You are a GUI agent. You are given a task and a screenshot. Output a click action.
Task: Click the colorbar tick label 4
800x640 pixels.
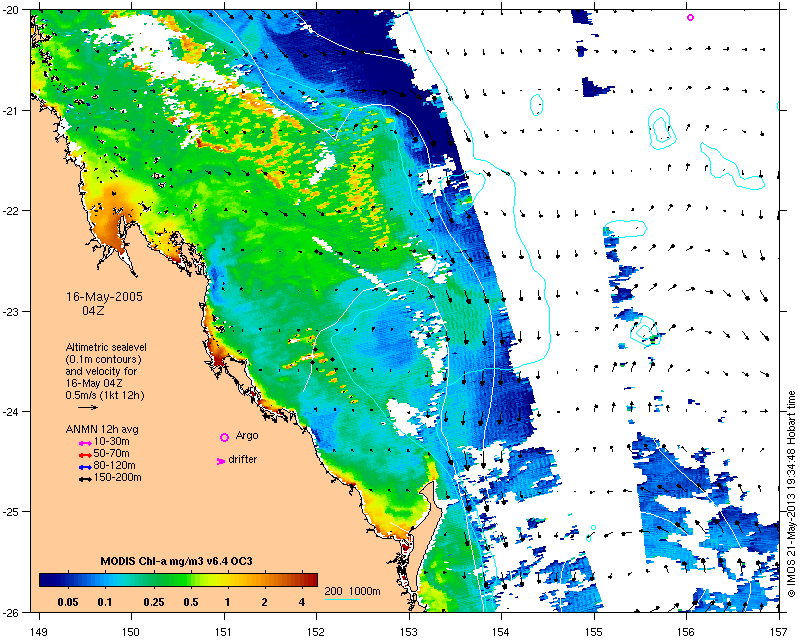pyautogui.click(x=302, y=602)
